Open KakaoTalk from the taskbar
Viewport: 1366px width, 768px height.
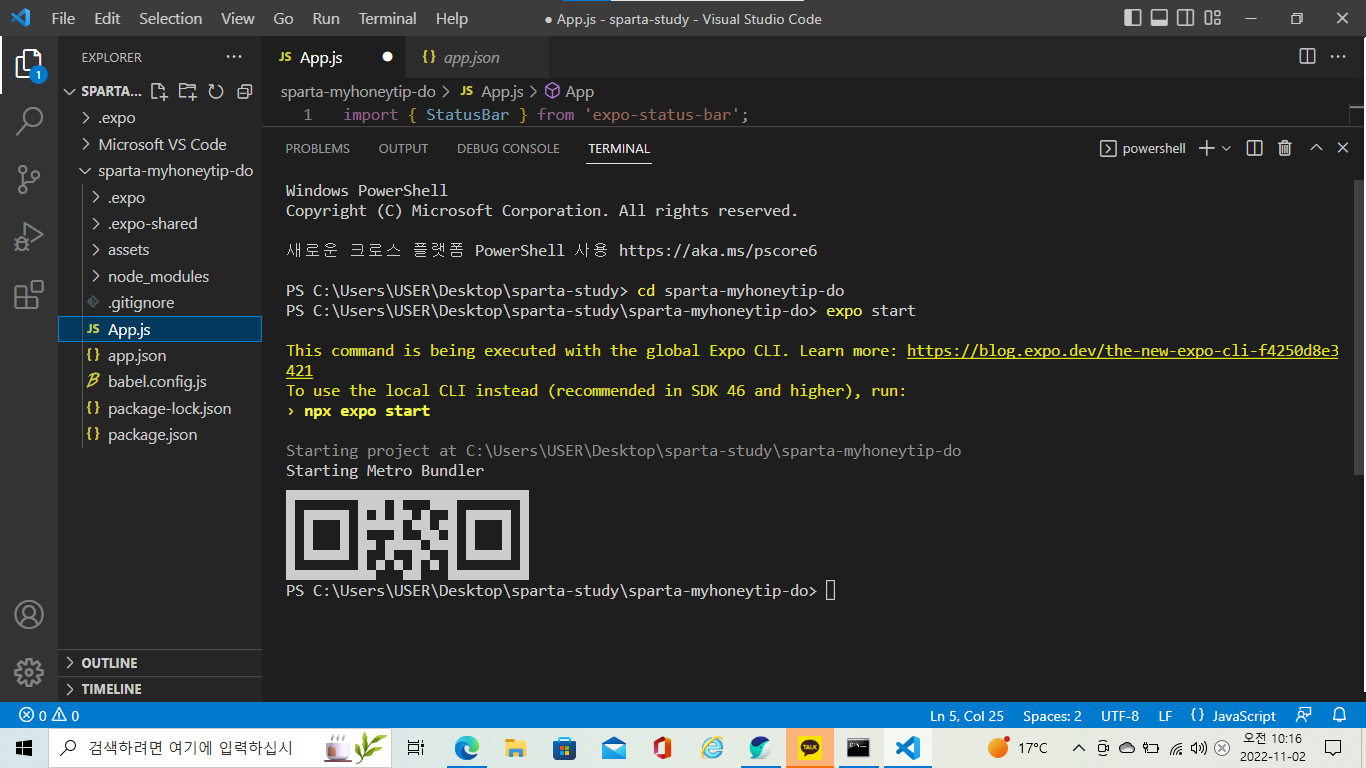pyautogui.click(x=810, y=747)
